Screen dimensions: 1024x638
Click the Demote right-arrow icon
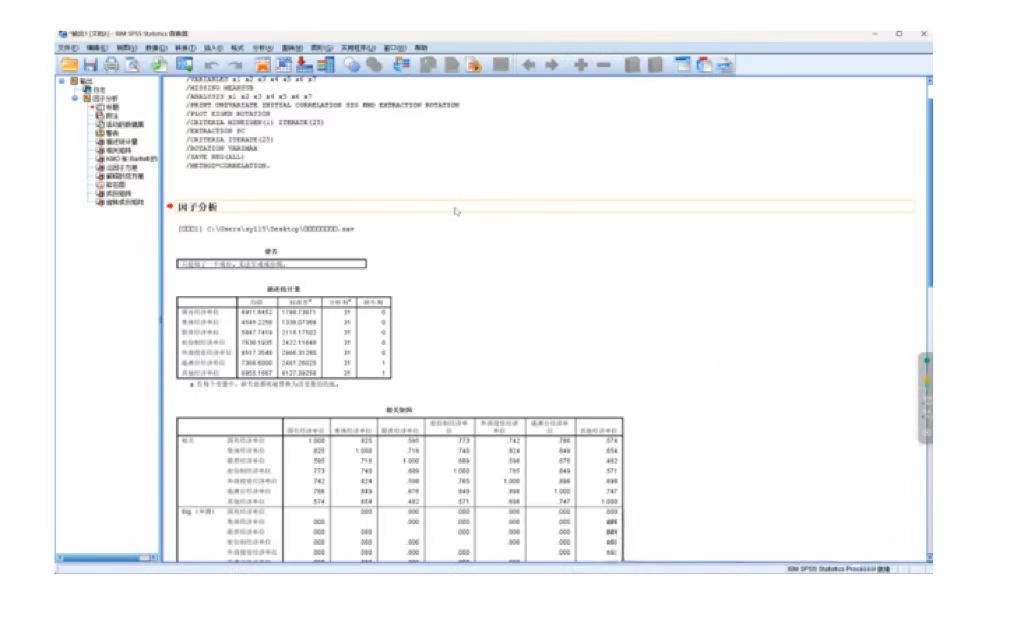point(551,65)
